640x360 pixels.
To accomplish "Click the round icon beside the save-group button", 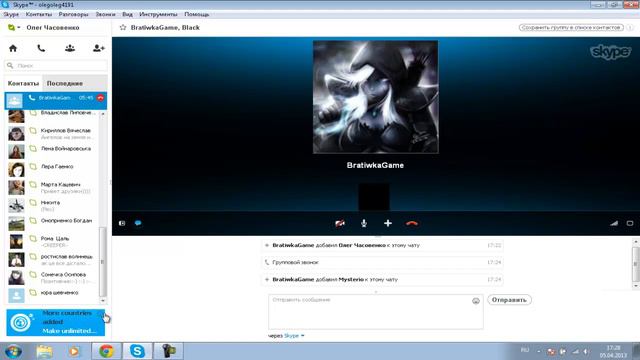I will coord(630,27).
